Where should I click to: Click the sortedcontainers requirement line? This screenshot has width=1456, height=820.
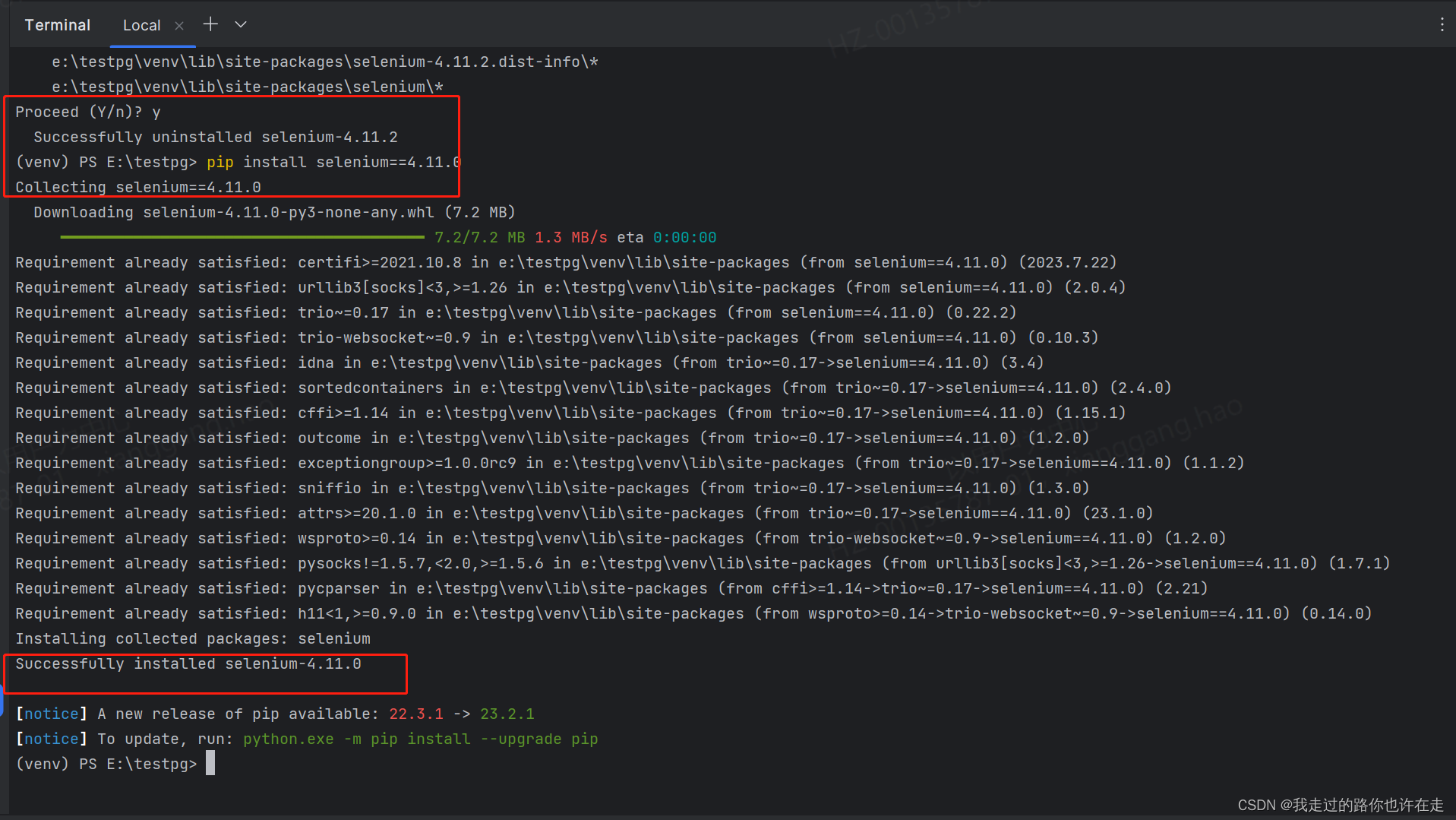click(x=593, y=388)
